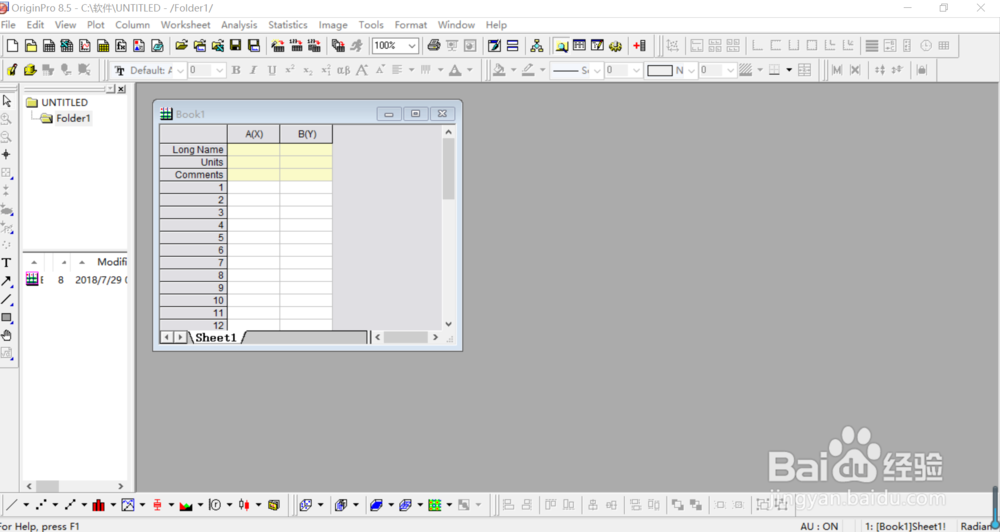Click the hierarchy network icon in the toolbar

click(x=537, y=45)
